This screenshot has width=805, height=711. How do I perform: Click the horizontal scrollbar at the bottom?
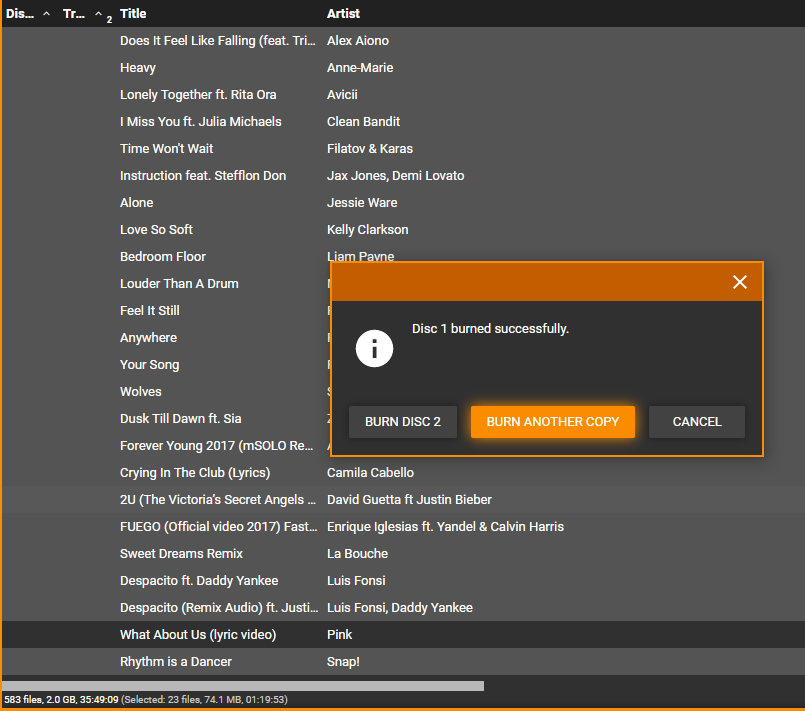[x=243, y=686]
